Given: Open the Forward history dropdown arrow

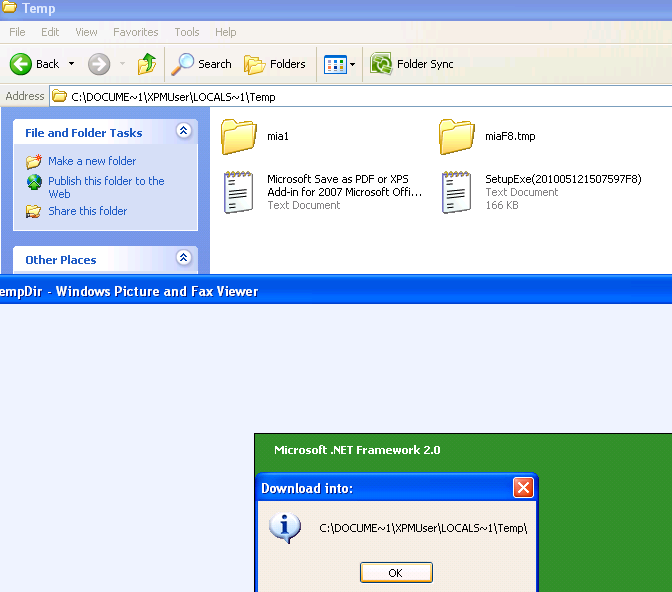Looking at the screenshot, I should (122, 64).
